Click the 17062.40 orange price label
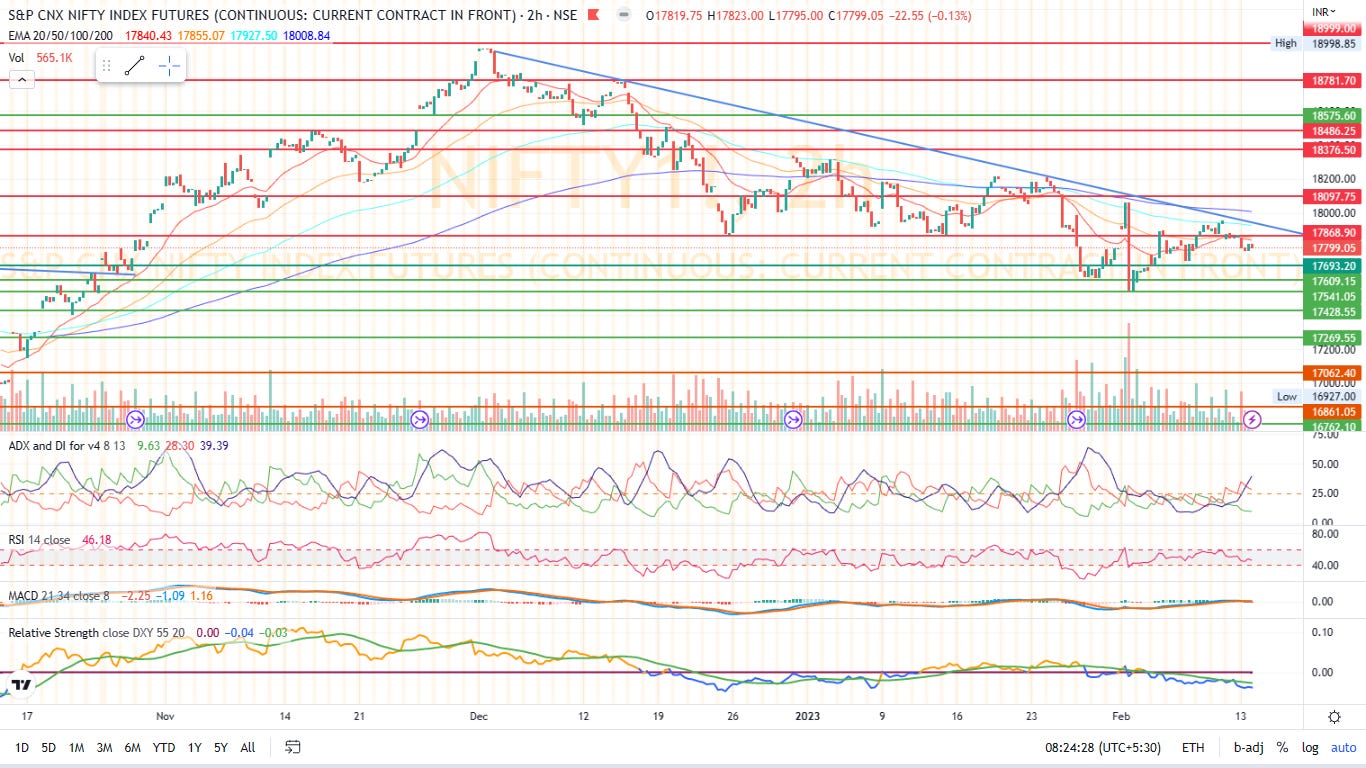The height and width of the screenshot is (768, 1366). (x=1333, y=373)
